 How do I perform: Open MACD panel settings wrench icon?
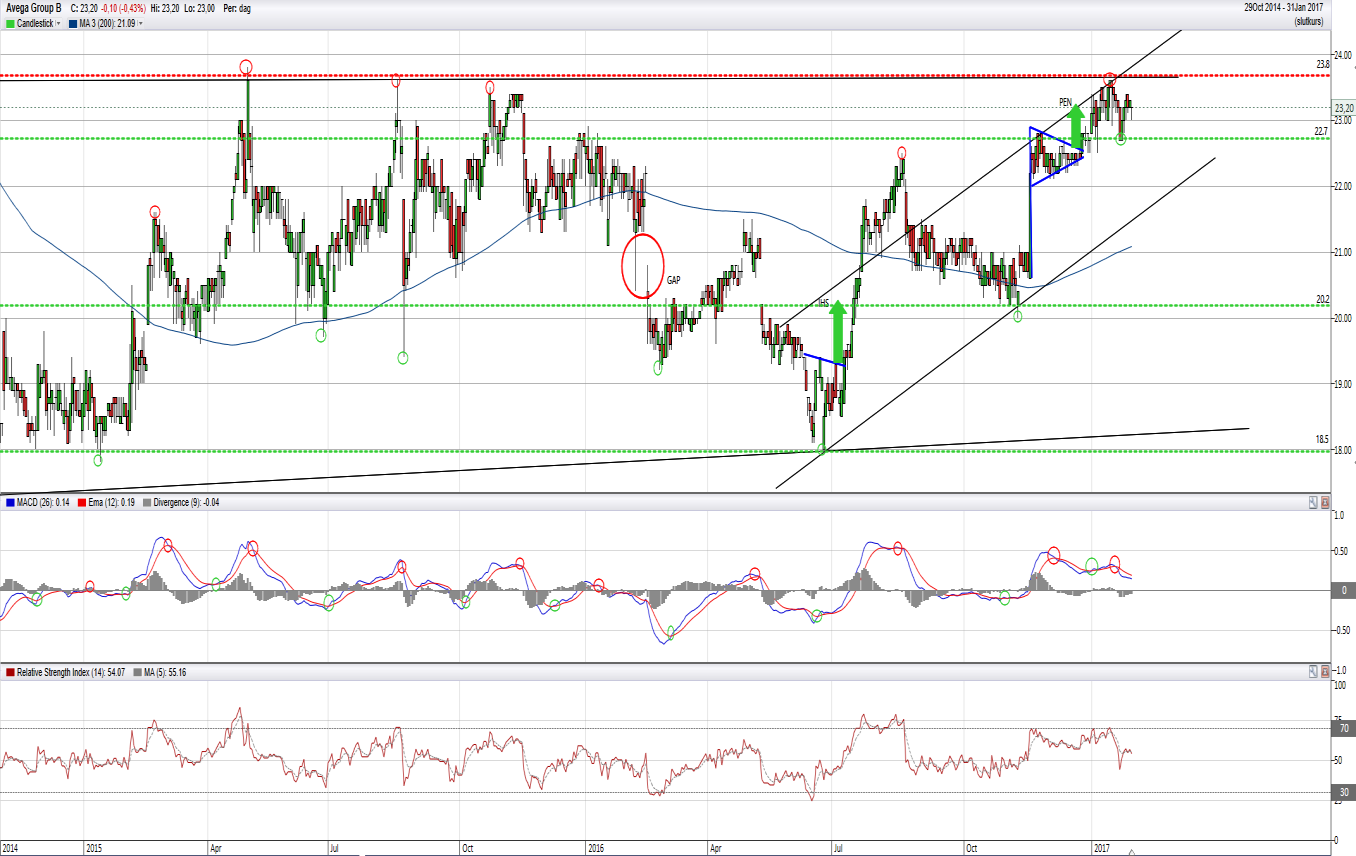[x=1312, y=502]
